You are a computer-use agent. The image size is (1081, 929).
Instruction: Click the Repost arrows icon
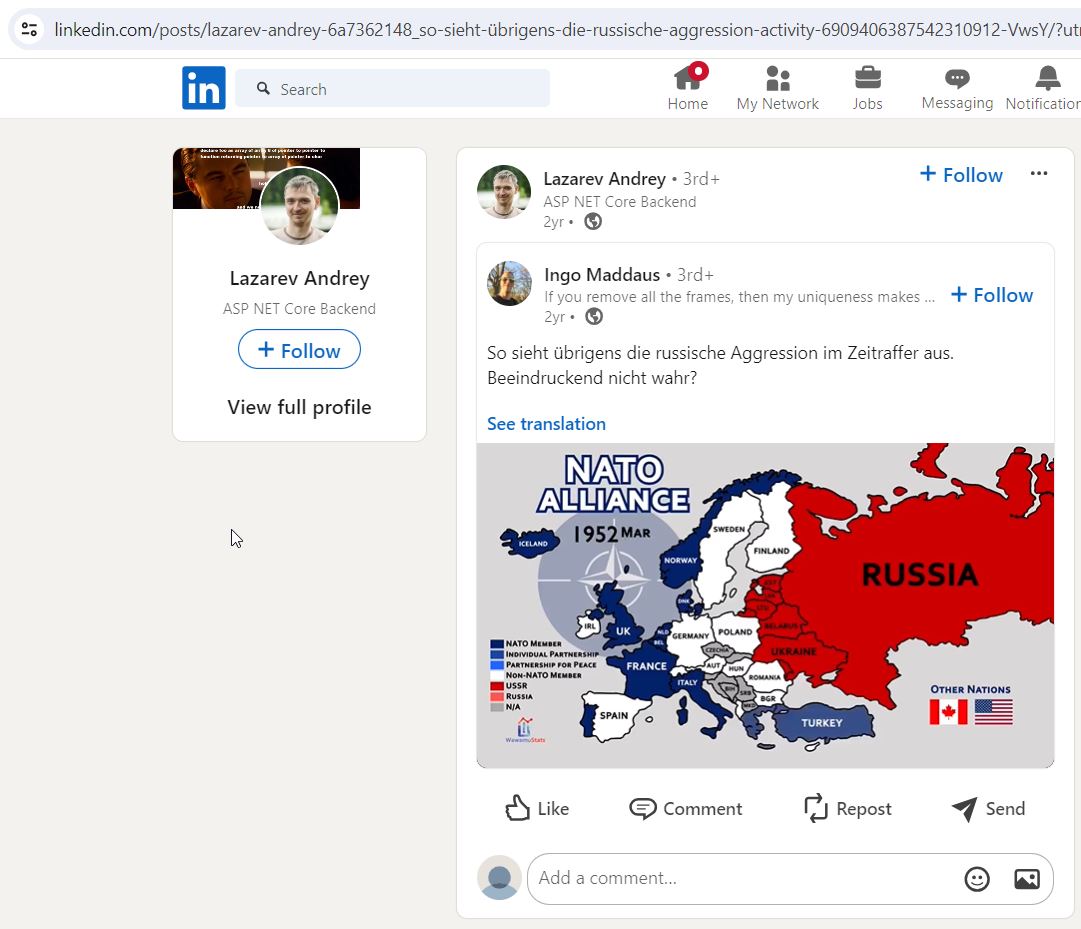point(816,808)
